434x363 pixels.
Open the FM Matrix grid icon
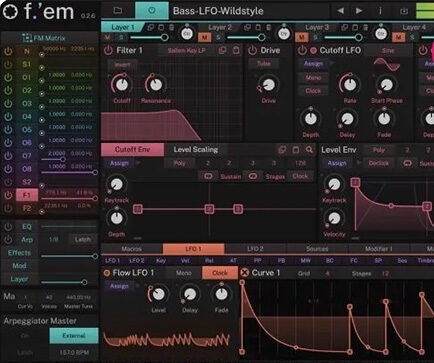[x=27, y=38]
